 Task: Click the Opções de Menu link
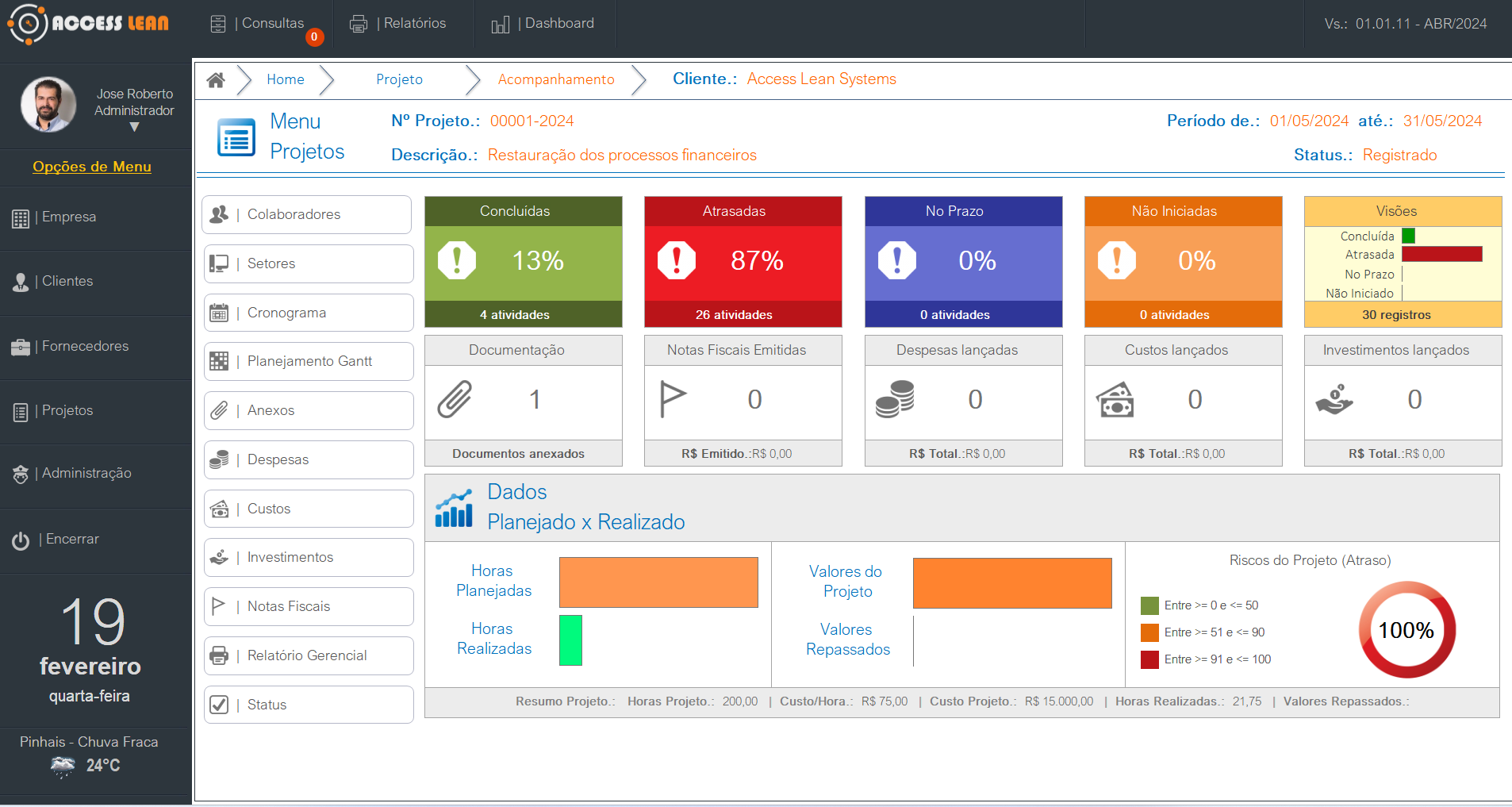pos(92,167)
